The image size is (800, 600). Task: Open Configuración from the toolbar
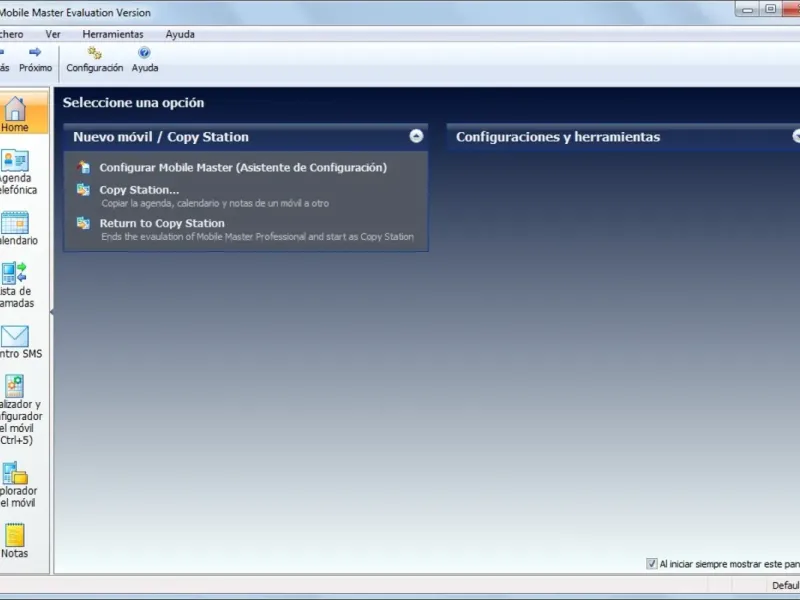(94, 59)
